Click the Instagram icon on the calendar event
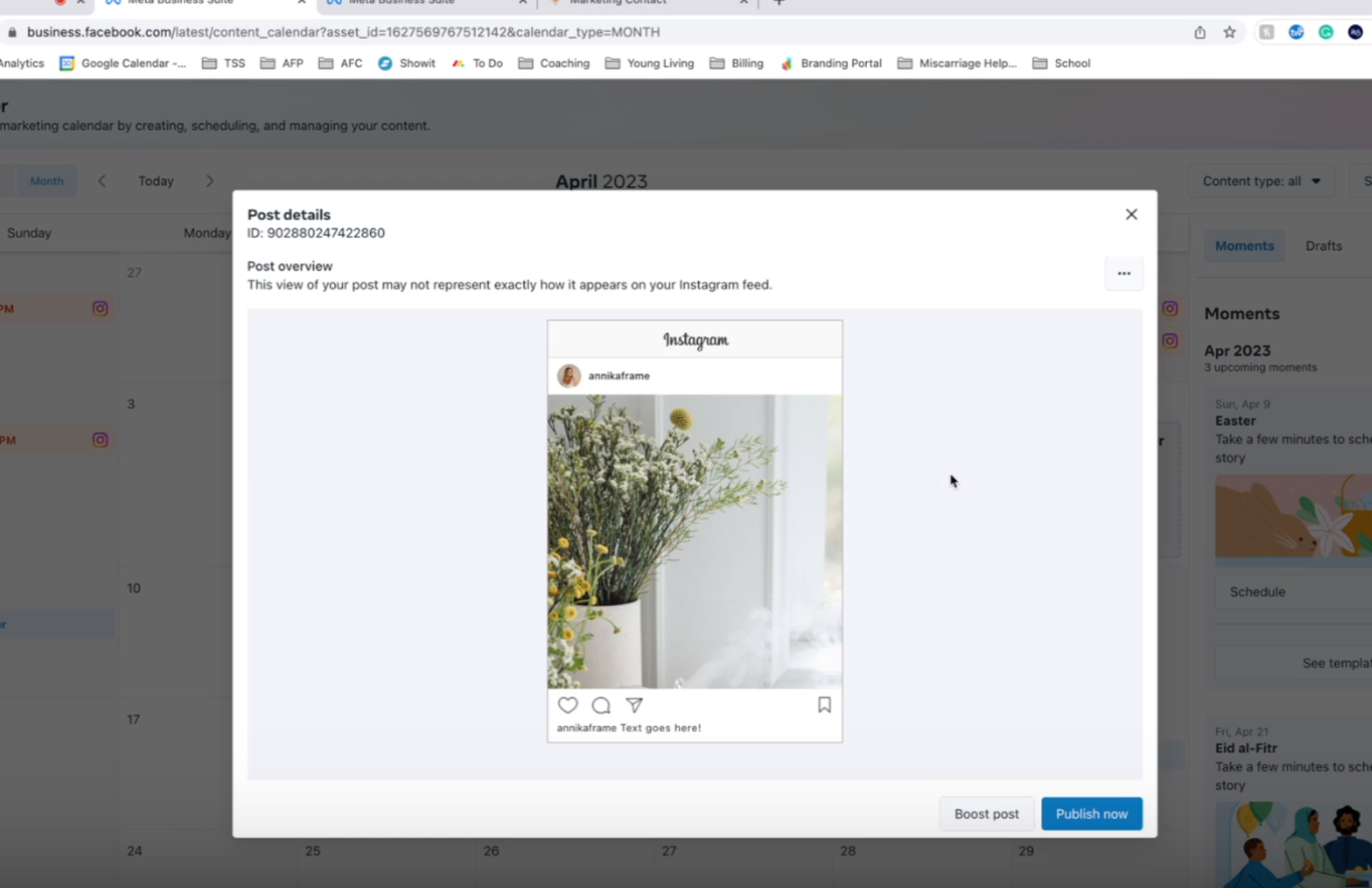Image resolution: width=1372 pixels, height=888 pixels. tap(100, 308)
